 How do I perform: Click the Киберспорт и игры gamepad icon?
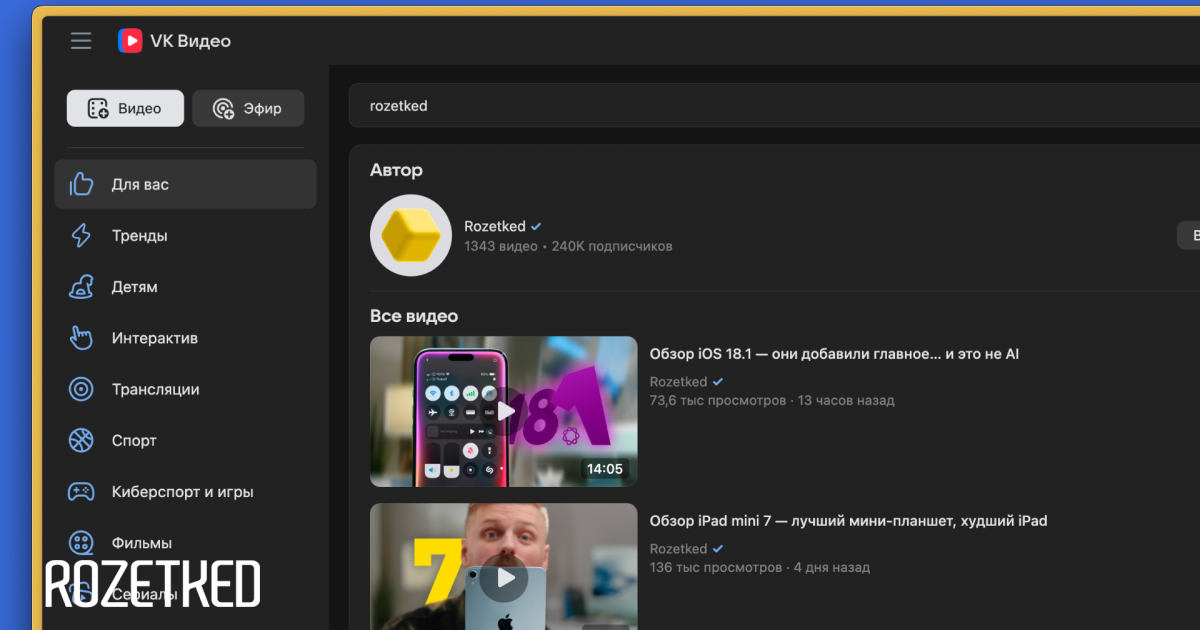click(81, 492)
